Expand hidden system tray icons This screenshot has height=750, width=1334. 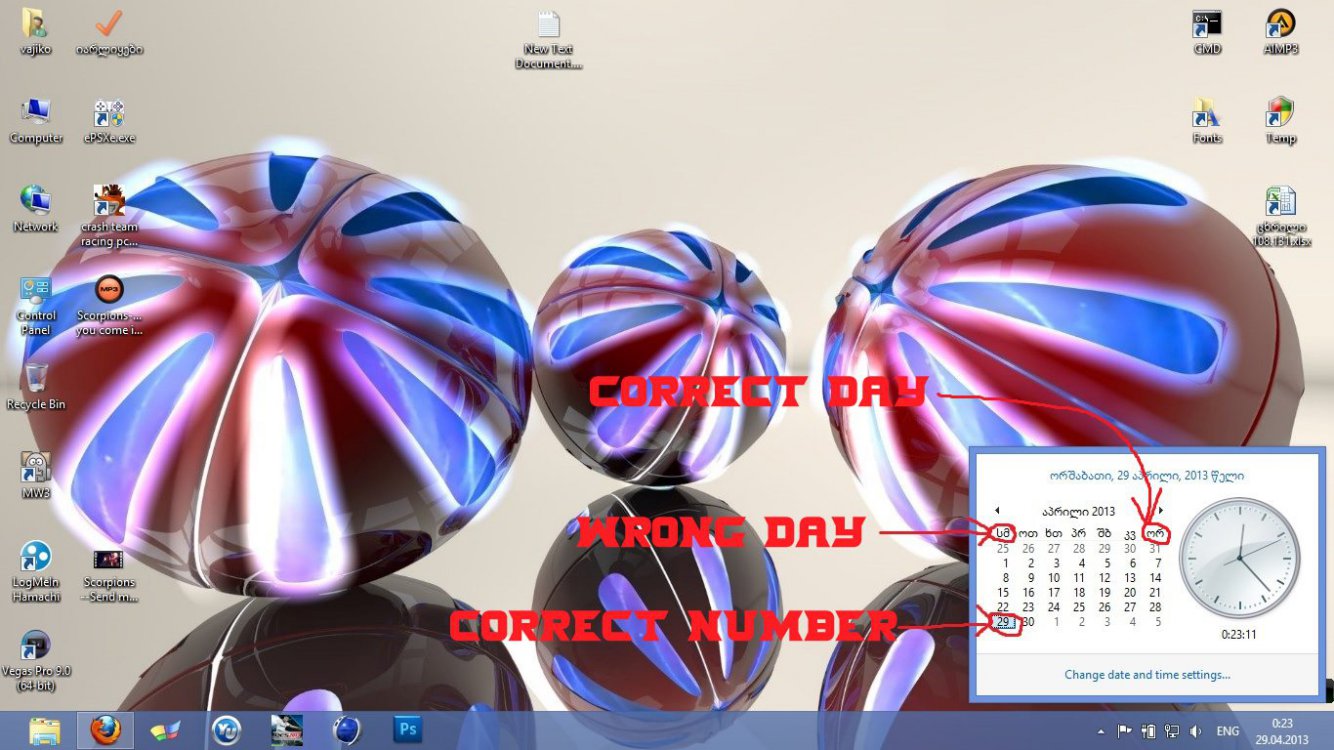click(1102, 732)
